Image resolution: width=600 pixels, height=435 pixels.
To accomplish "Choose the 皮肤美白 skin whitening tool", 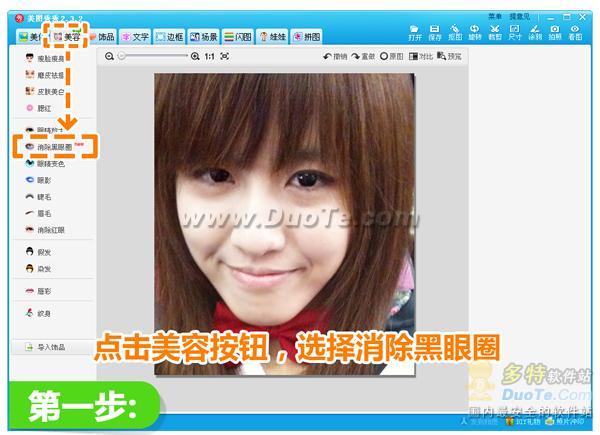I will (x=45, y=91).
